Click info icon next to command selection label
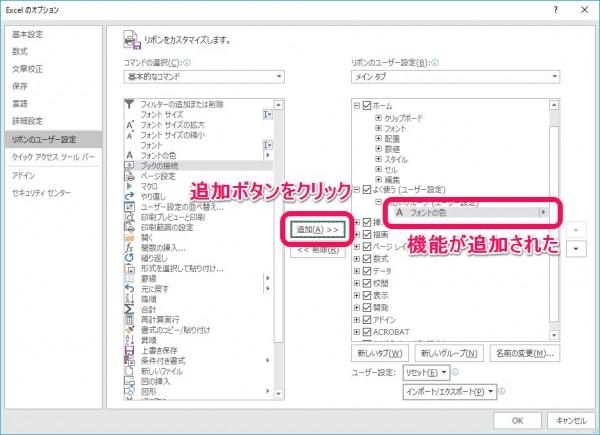600x435 pixels. (x=187, y=63)
